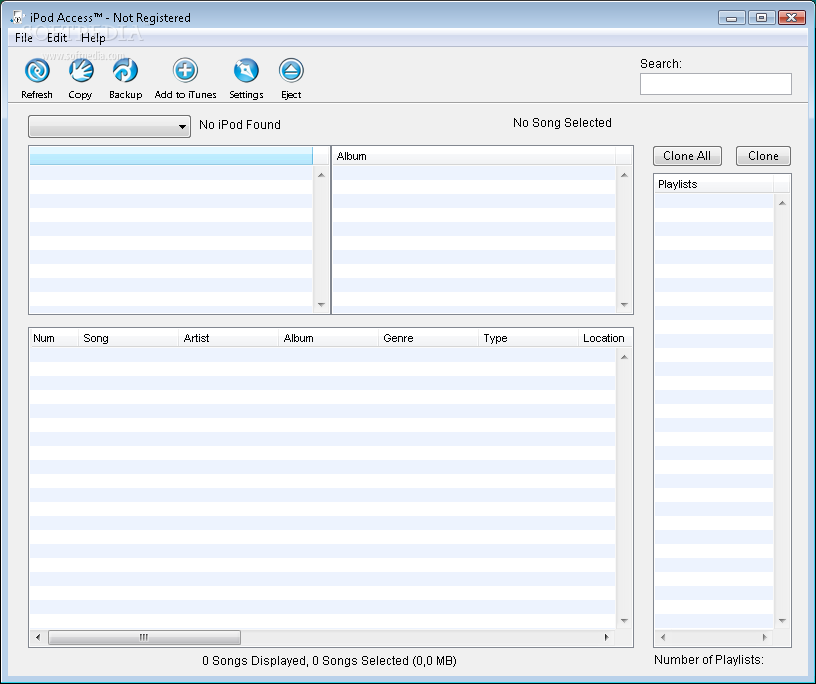Click the Add to iTunes icon
Screen dimensions: 816x684
click(x=185, y=72)
